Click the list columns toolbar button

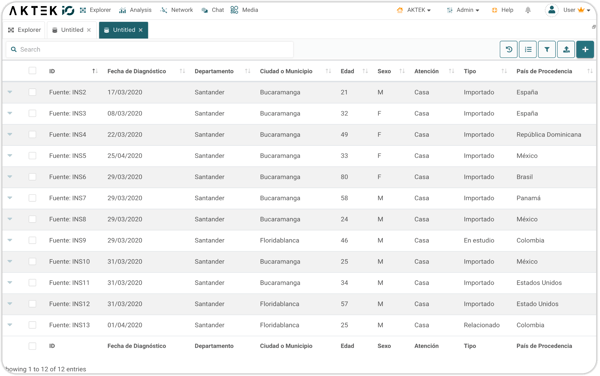[x=528, y=49]
